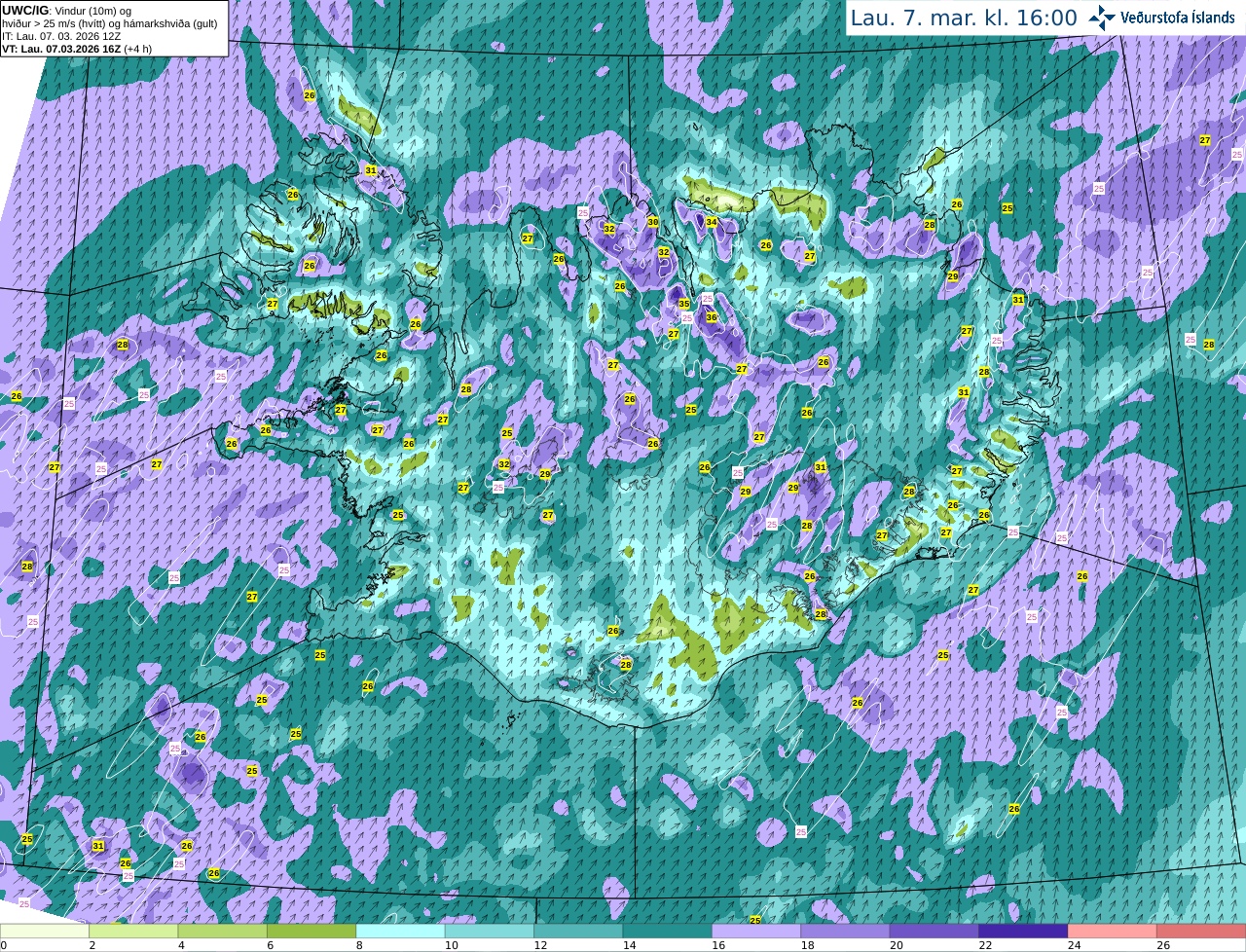Pick the salmon red above-26 scale swatch
Viewport: 1246px width, 952px height.
pos(1201,932)
